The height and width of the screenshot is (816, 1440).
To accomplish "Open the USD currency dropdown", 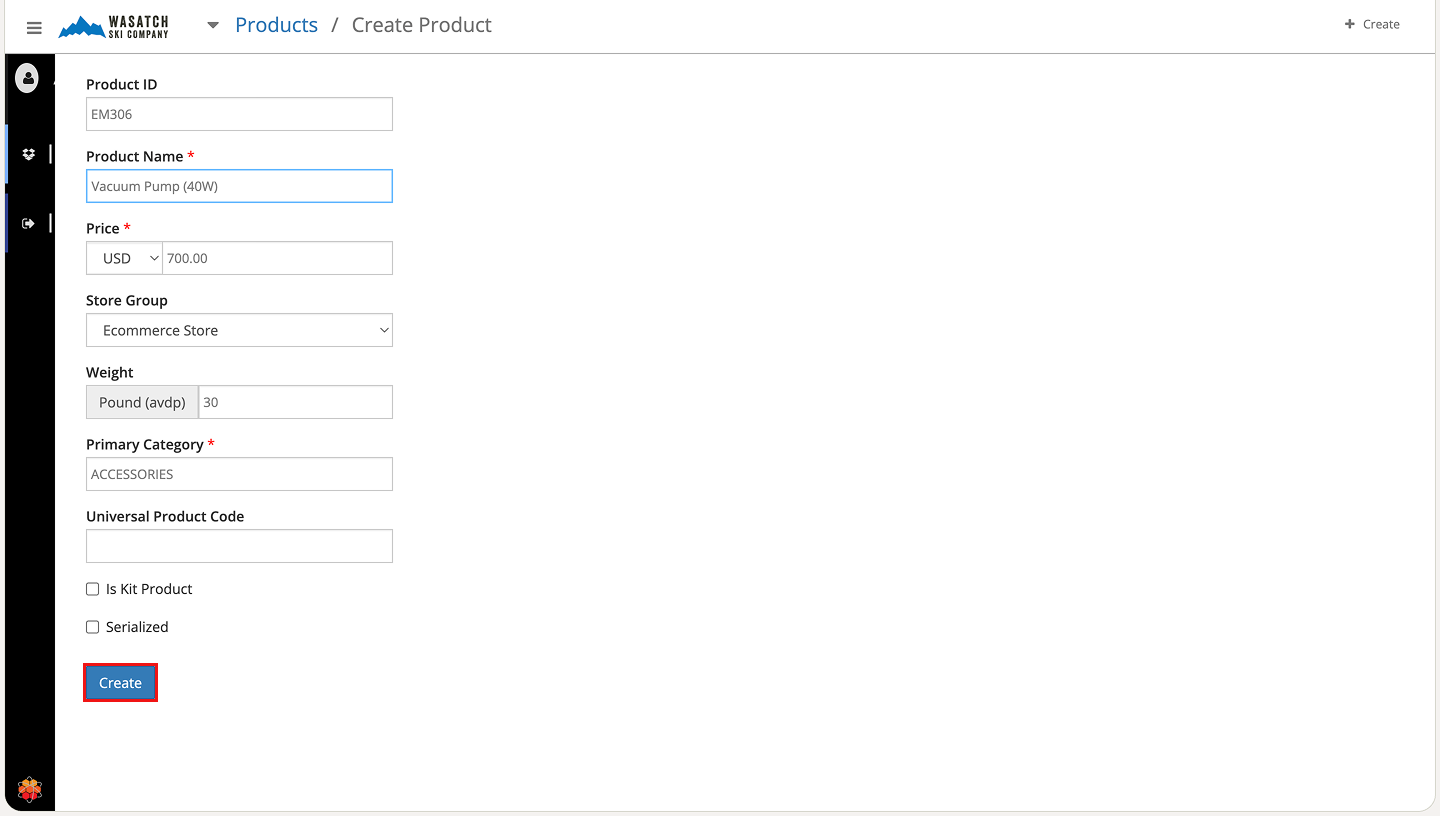I will click(125, 258).
